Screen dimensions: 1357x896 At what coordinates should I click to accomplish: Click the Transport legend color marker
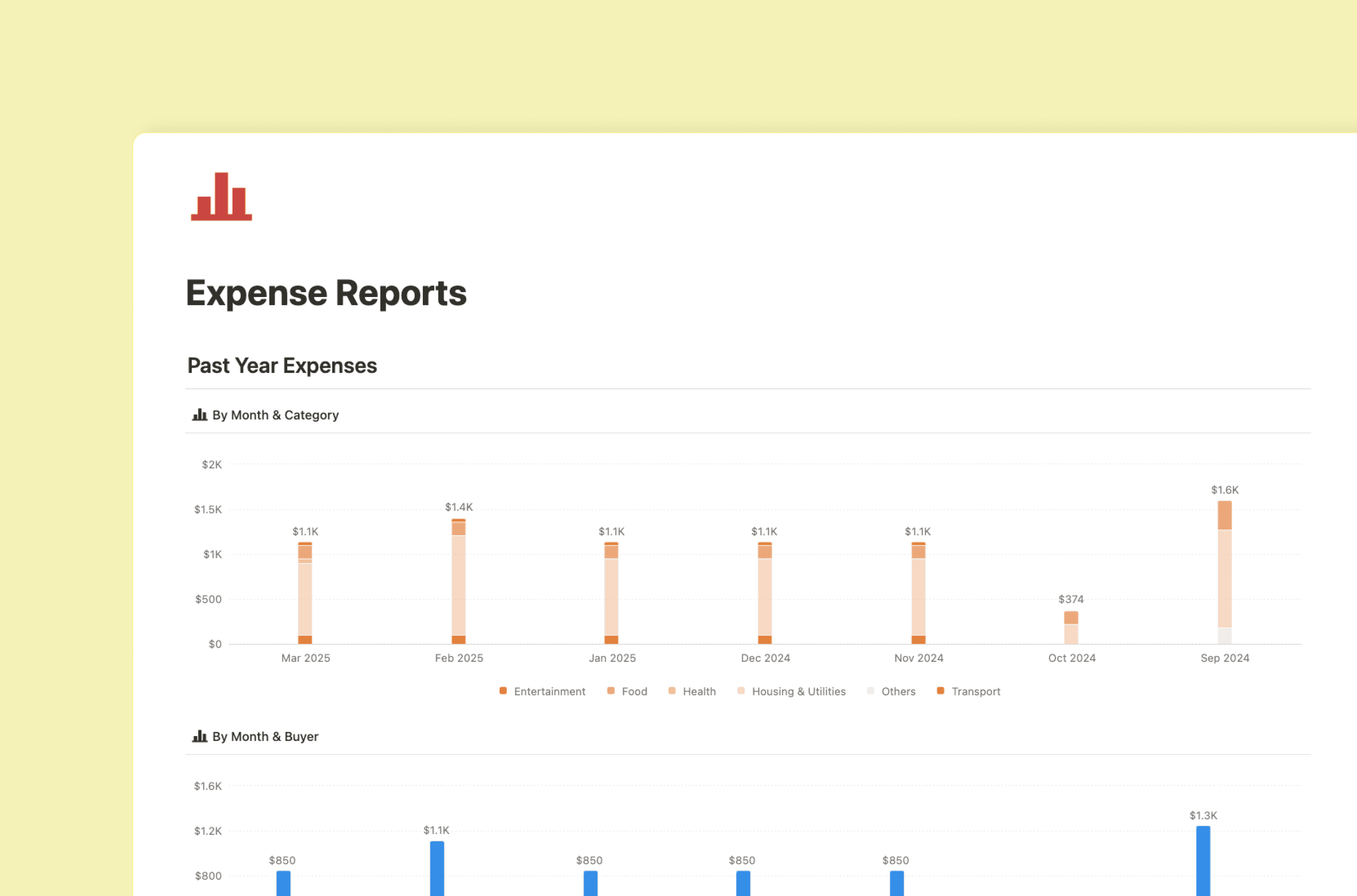pyautogui.click(x=940, y=691)
